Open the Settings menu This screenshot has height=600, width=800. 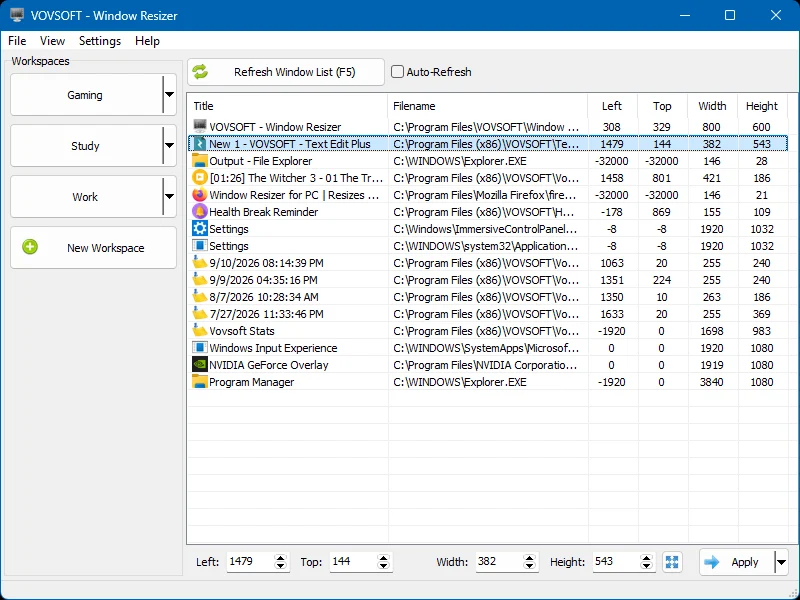[100, 41]
